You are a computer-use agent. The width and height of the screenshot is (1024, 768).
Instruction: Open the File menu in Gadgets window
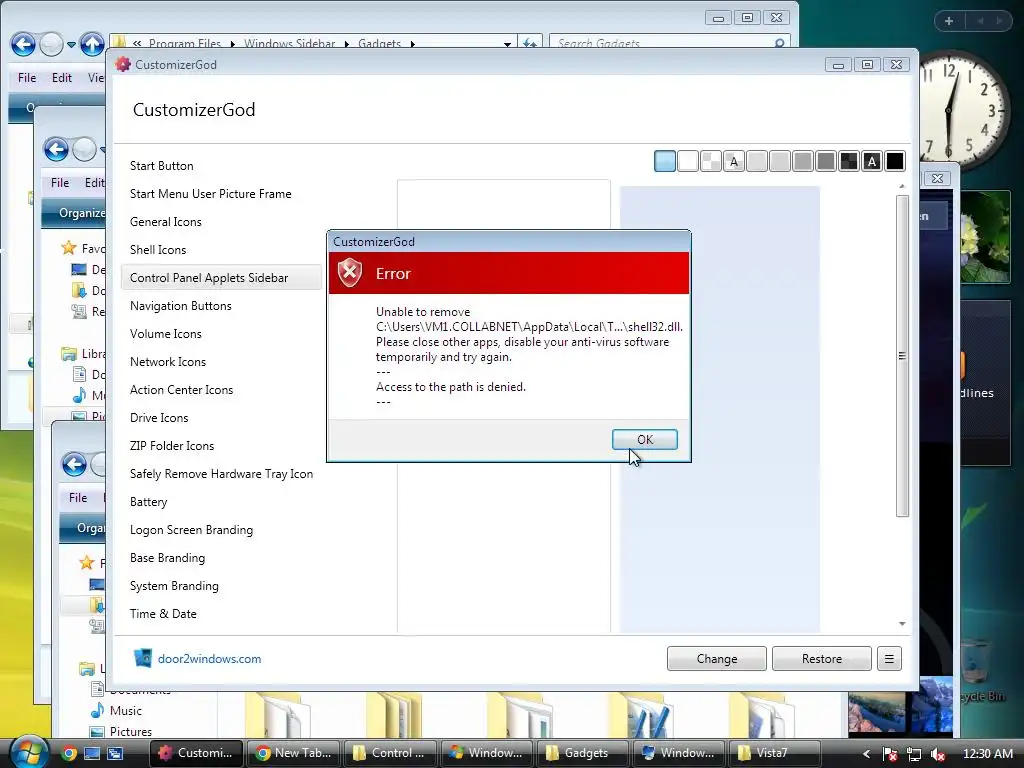point(27,78)
